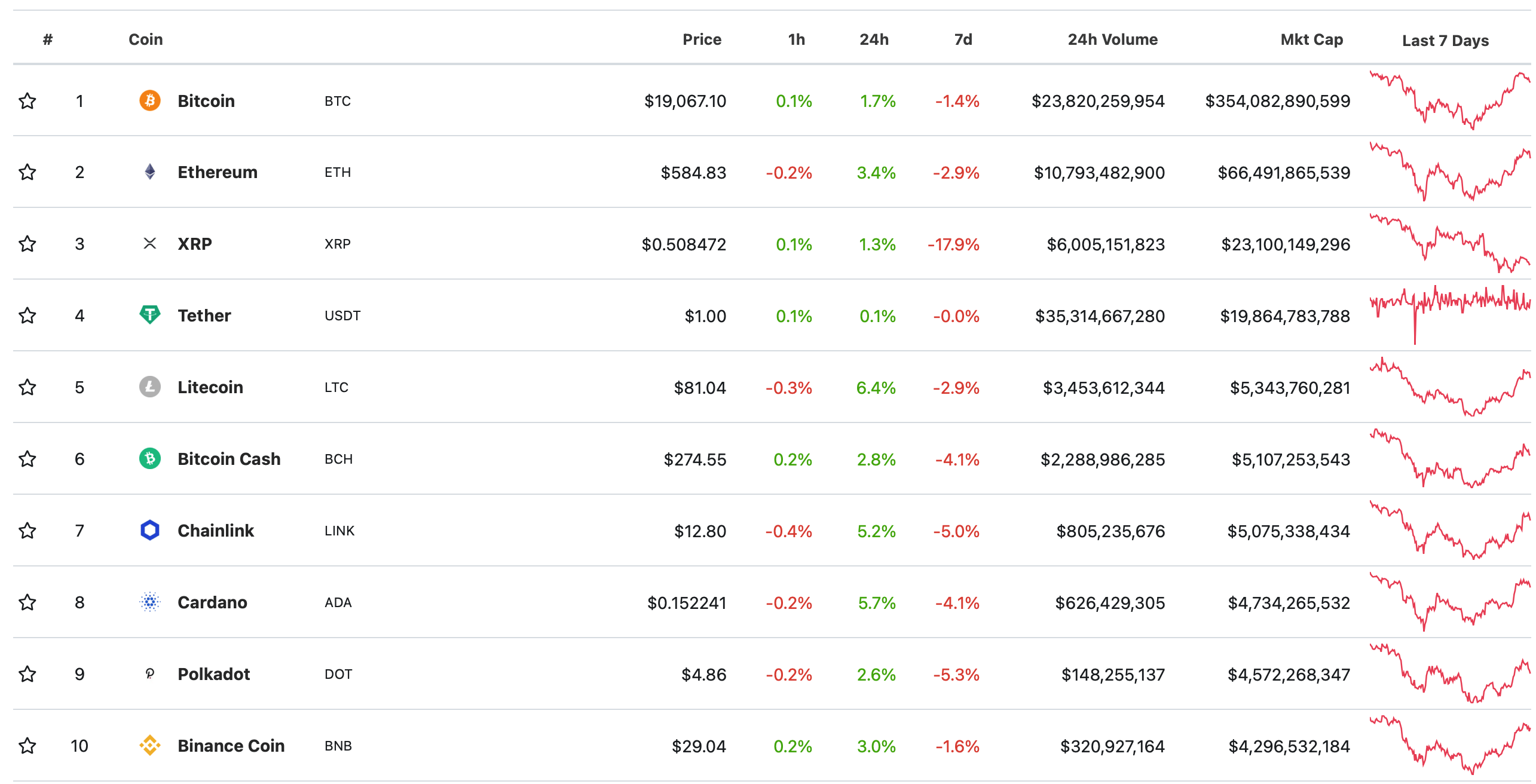This screenshot has width=1536, height=784.
Task: Open Tether's 7-day sparkline chart
Action: coord(1451,316)
